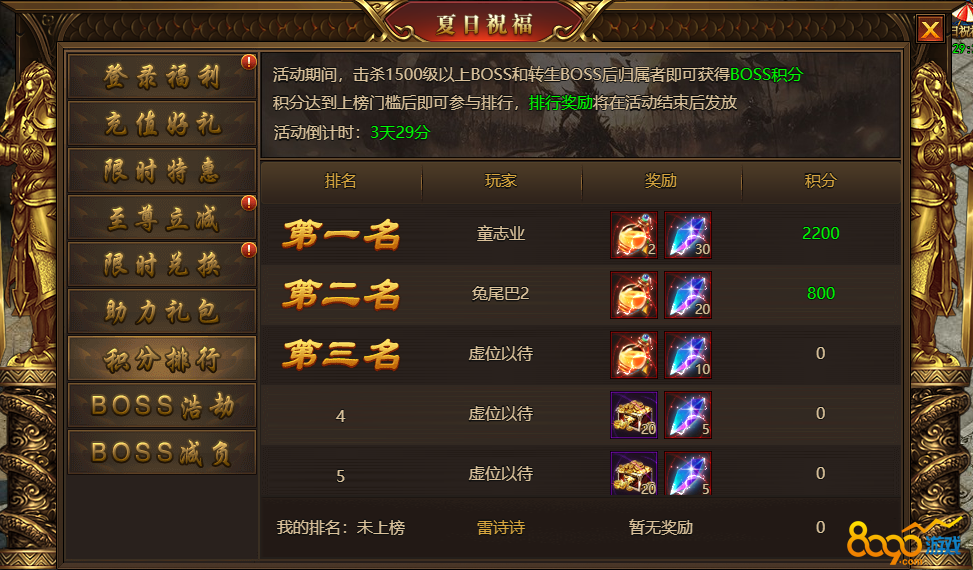
Task: Select fourth rank crystal reward showing 5
Action: tap(688, 415)
